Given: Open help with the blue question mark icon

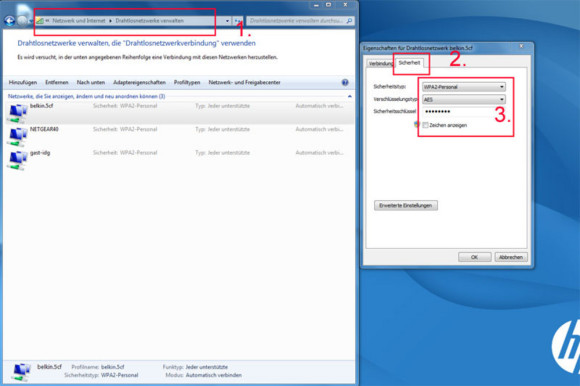Looking at the screenshot, I should click(x=345, y=82).
